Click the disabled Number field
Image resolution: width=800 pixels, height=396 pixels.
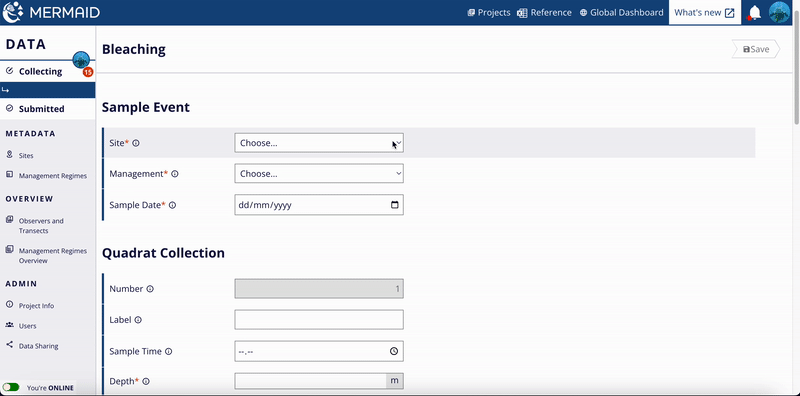[319, 289]
